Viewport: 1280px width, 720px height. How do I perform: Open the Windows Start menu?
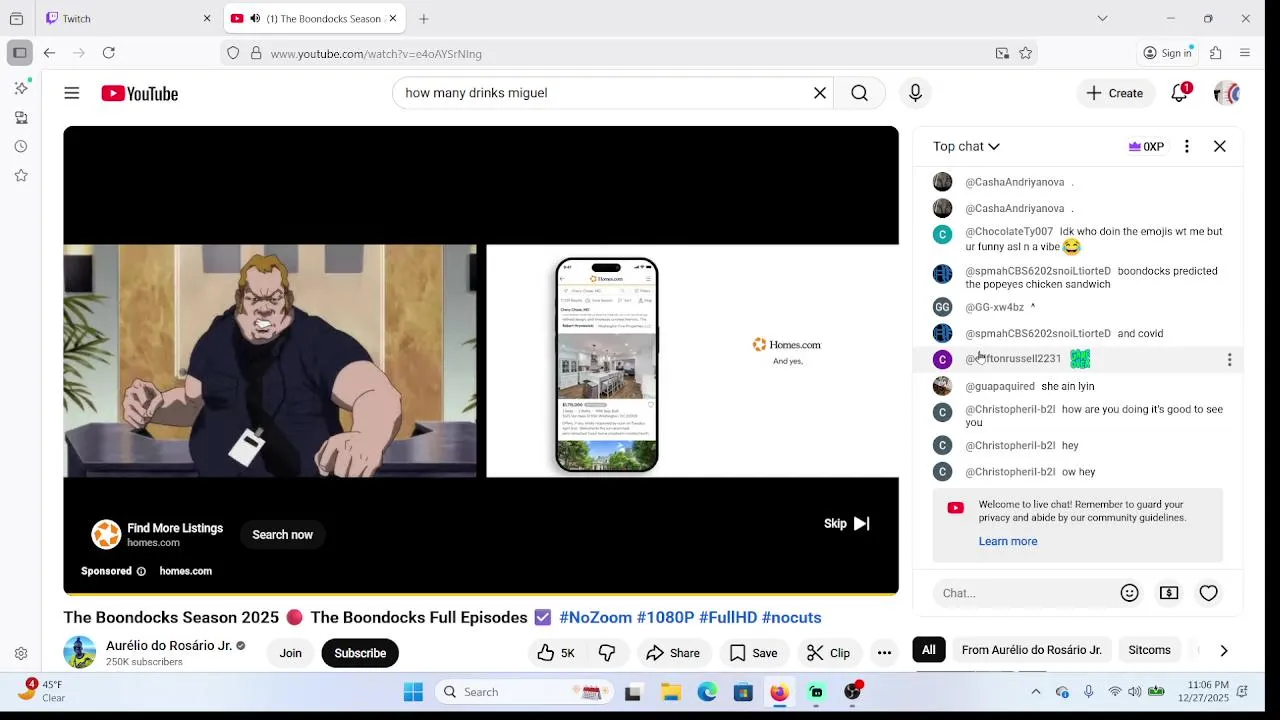tap(413, 692)
